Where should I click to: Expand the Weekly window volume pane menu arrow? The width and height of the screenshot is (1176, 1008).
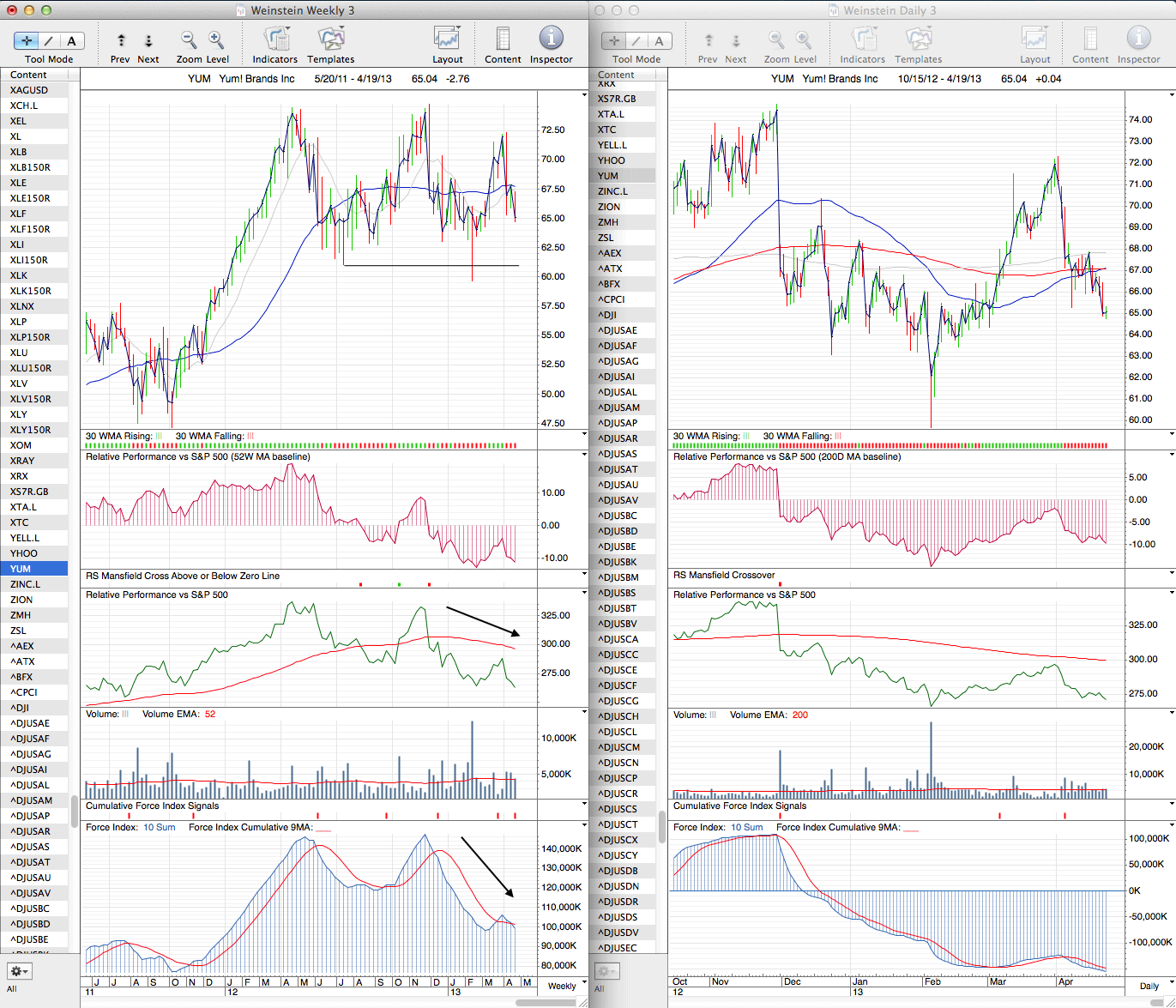584,712
